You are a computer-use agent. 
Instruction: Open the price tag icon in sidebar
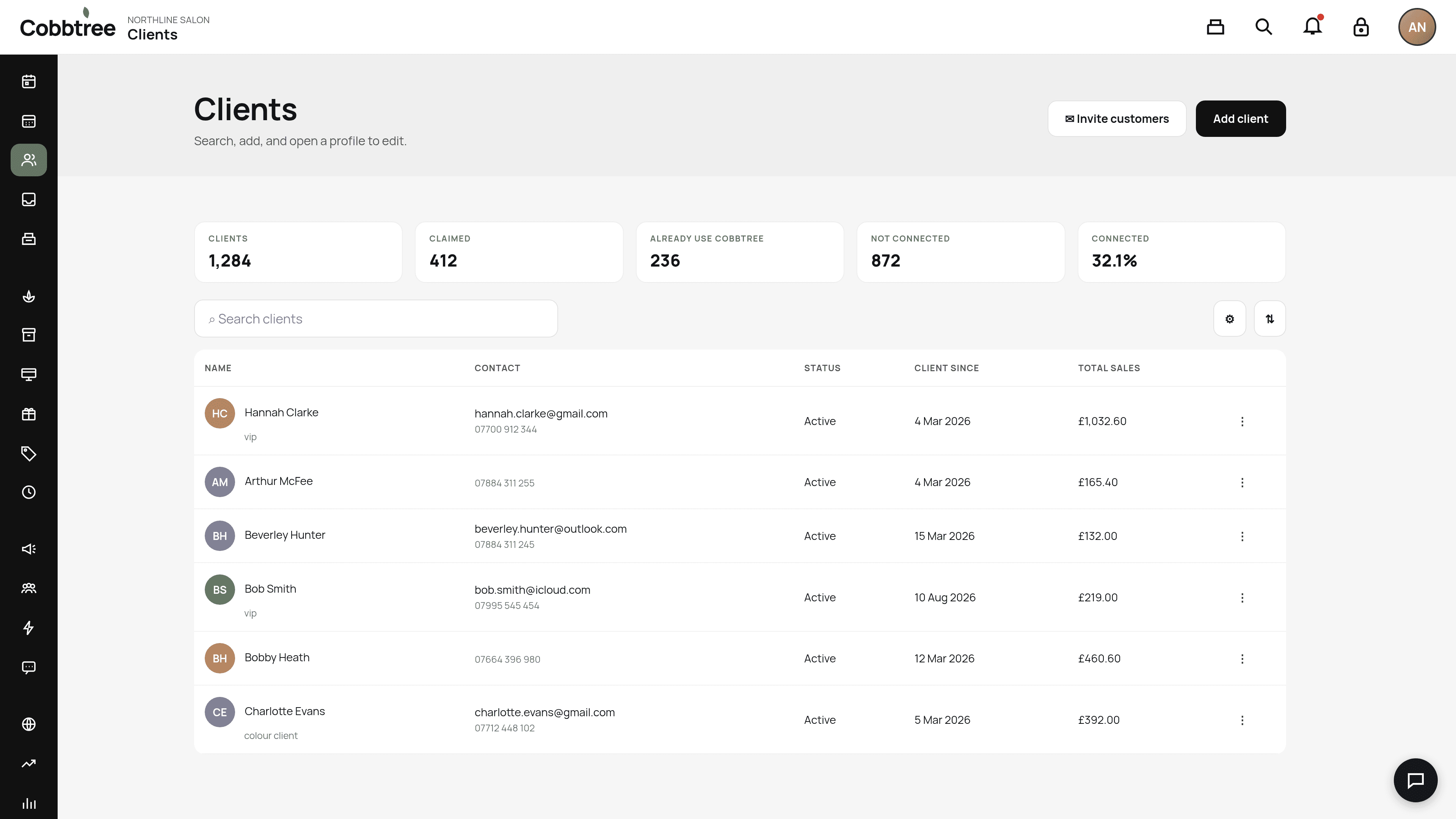click(29, 453)
